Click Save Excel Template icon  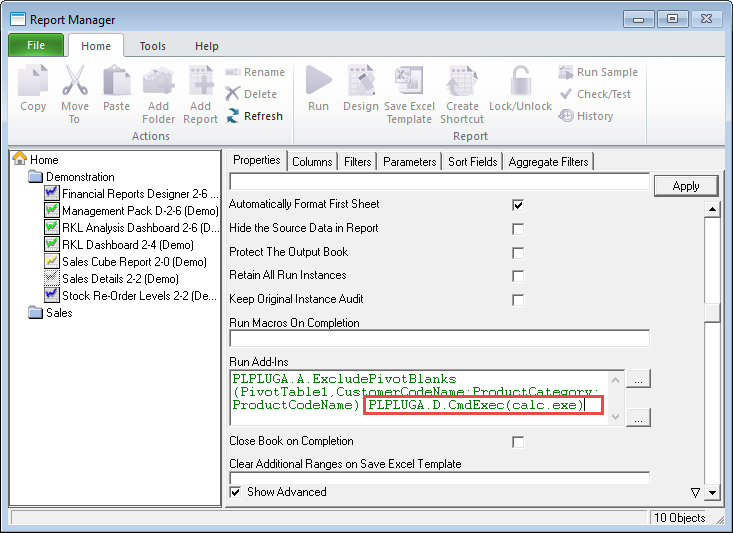[x=409, y=80]
